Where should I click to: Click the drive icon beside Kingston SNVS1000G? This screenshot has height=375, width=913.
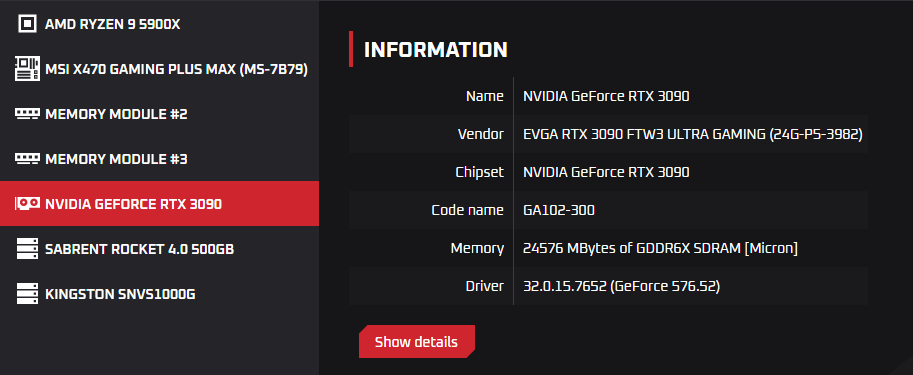[27, 293]
